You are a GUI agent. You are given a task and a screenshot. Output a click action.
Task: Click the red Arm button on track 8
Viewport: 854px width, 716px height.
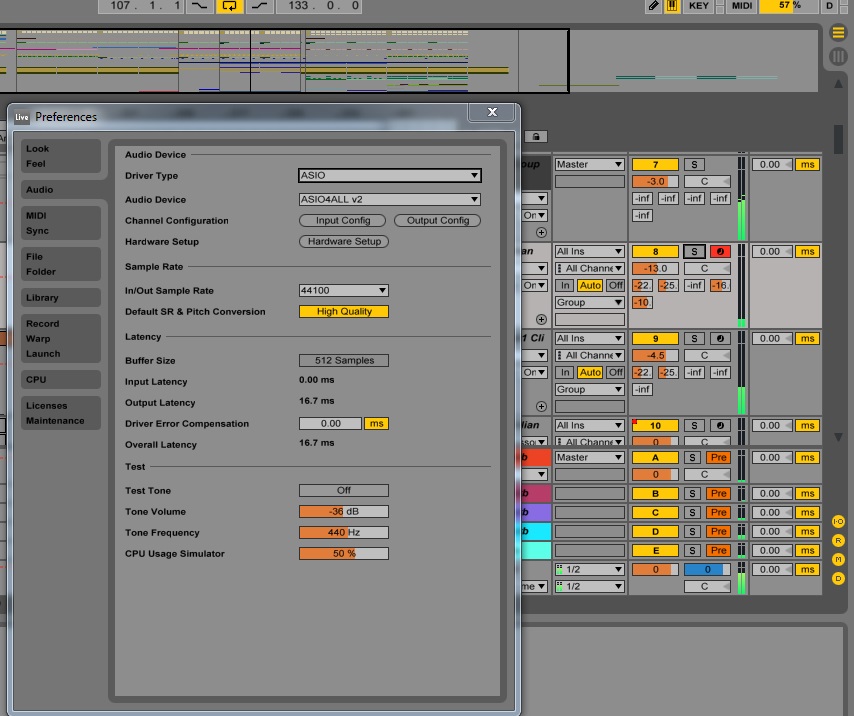[720, 252]
